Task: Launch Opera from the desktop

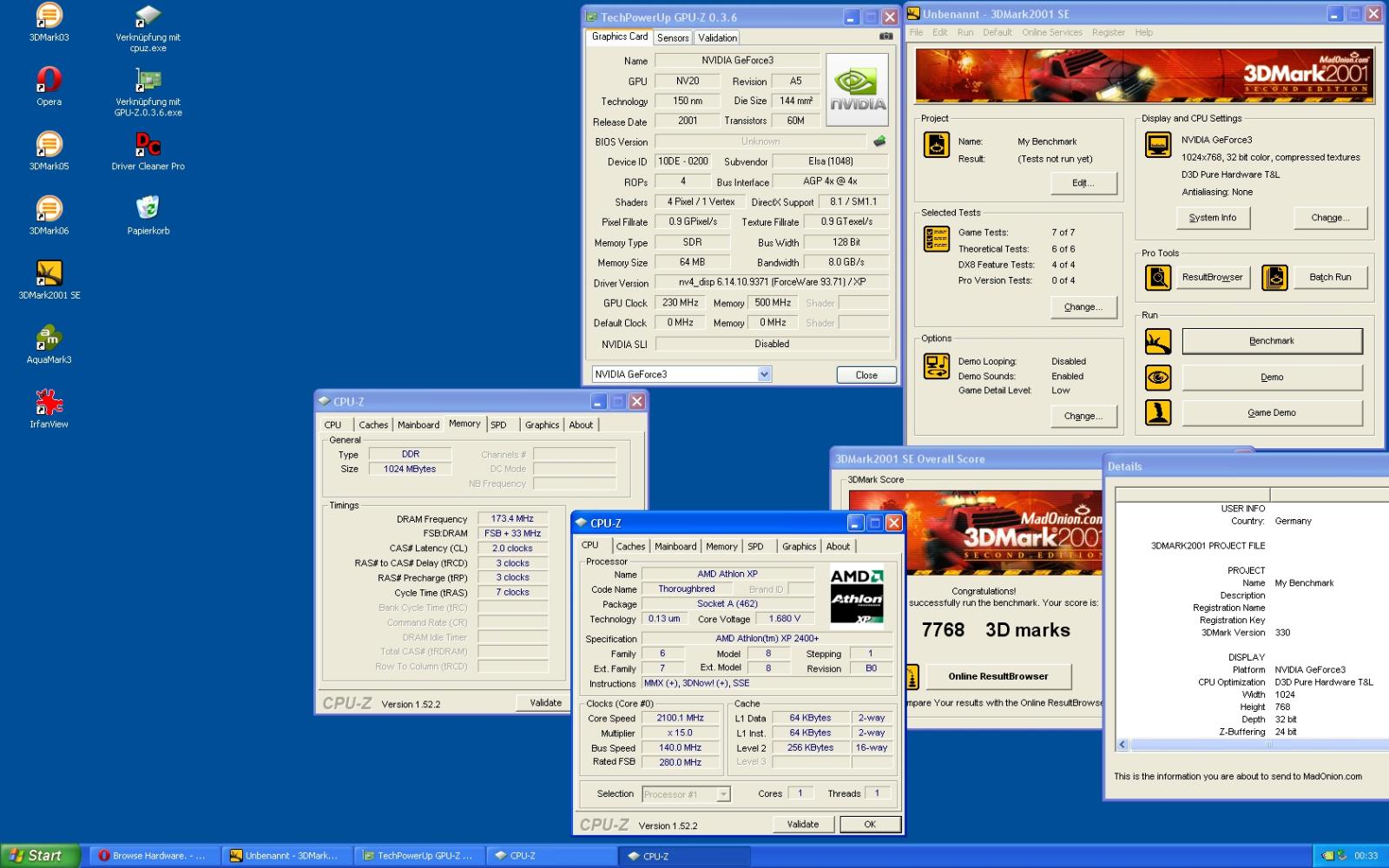Action: [x=49, y=80]
